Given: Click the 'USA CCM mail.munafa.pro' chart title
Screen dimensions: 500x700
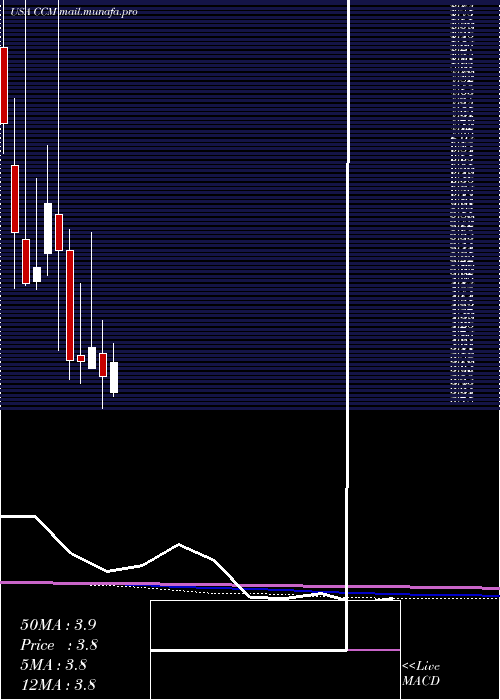Looking at the screenshot, I should 74,12.
